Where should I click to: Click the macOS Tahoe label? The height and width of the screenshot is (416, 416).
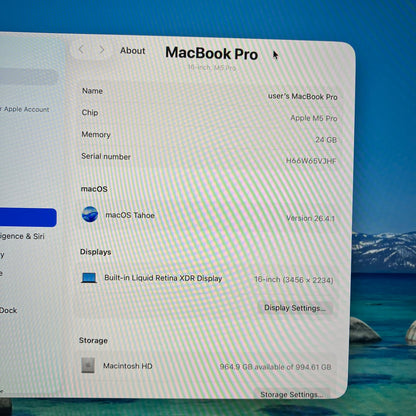(130, 215)
